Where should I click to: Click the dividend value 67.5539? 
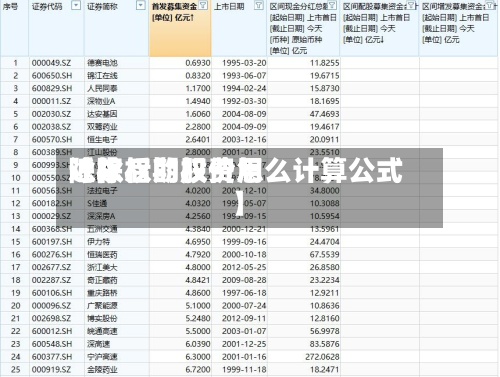325,254
